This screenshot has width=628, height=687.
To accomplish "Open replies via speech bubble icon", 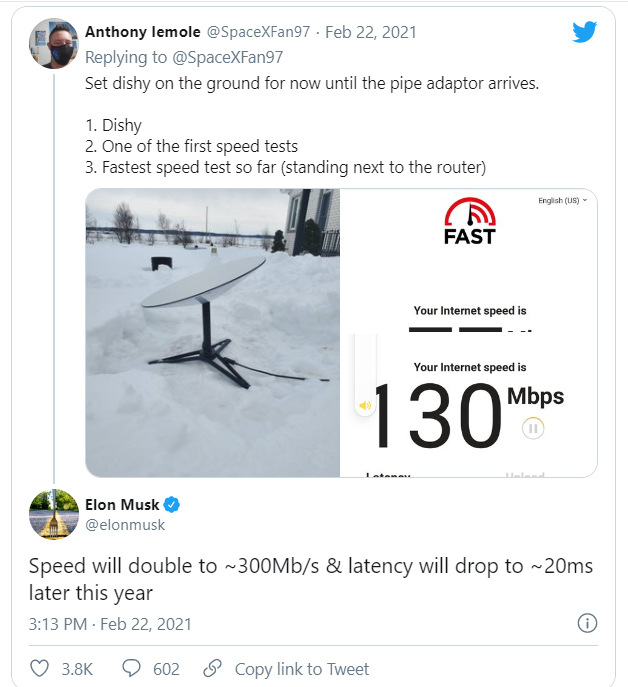I will [131, 668].
